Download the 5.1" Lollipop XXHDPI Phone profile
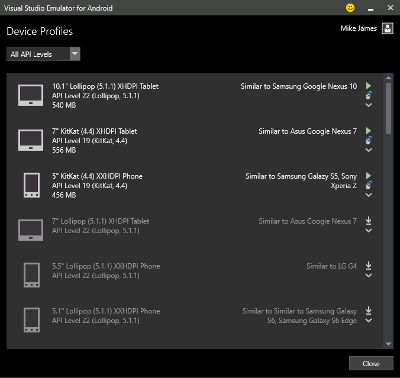Viewport: 400px width, 378px height. (368, 311)
